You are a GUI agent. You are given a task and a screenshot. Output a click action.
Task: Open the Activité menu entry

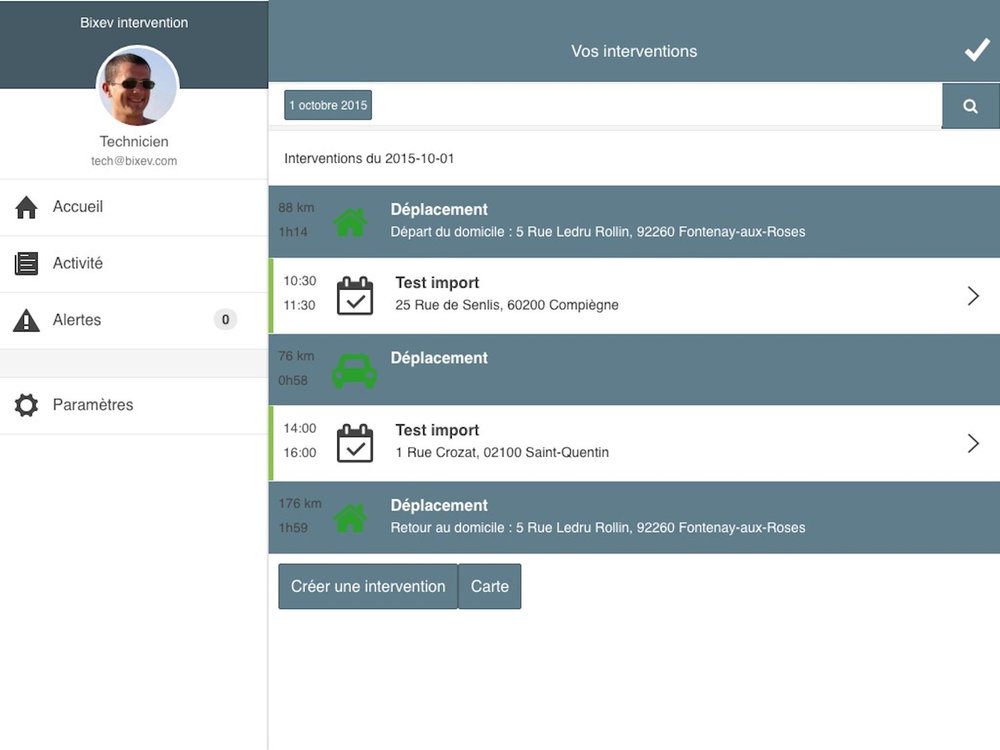[77, 262]
